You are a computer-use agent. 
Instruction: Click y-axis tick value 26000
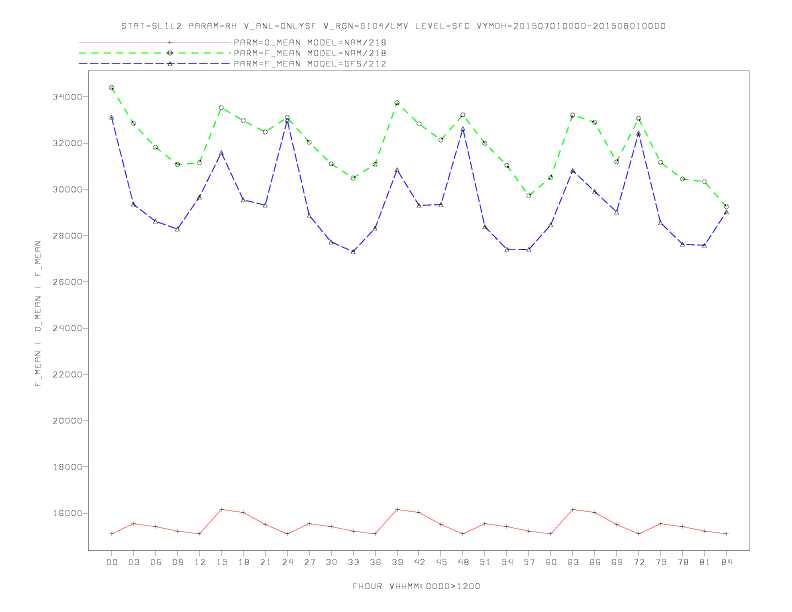click(x=67, y=282)
